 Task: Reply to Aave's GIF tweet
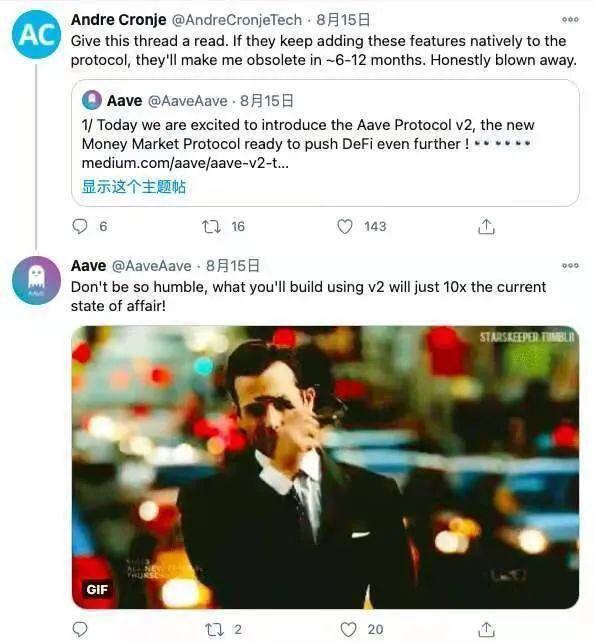(80, 629)
